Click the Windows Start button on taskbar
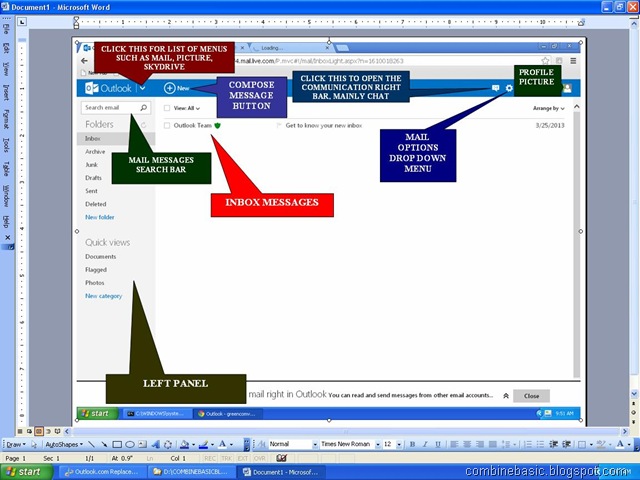 pyautogui.click(x=27, y=472)
